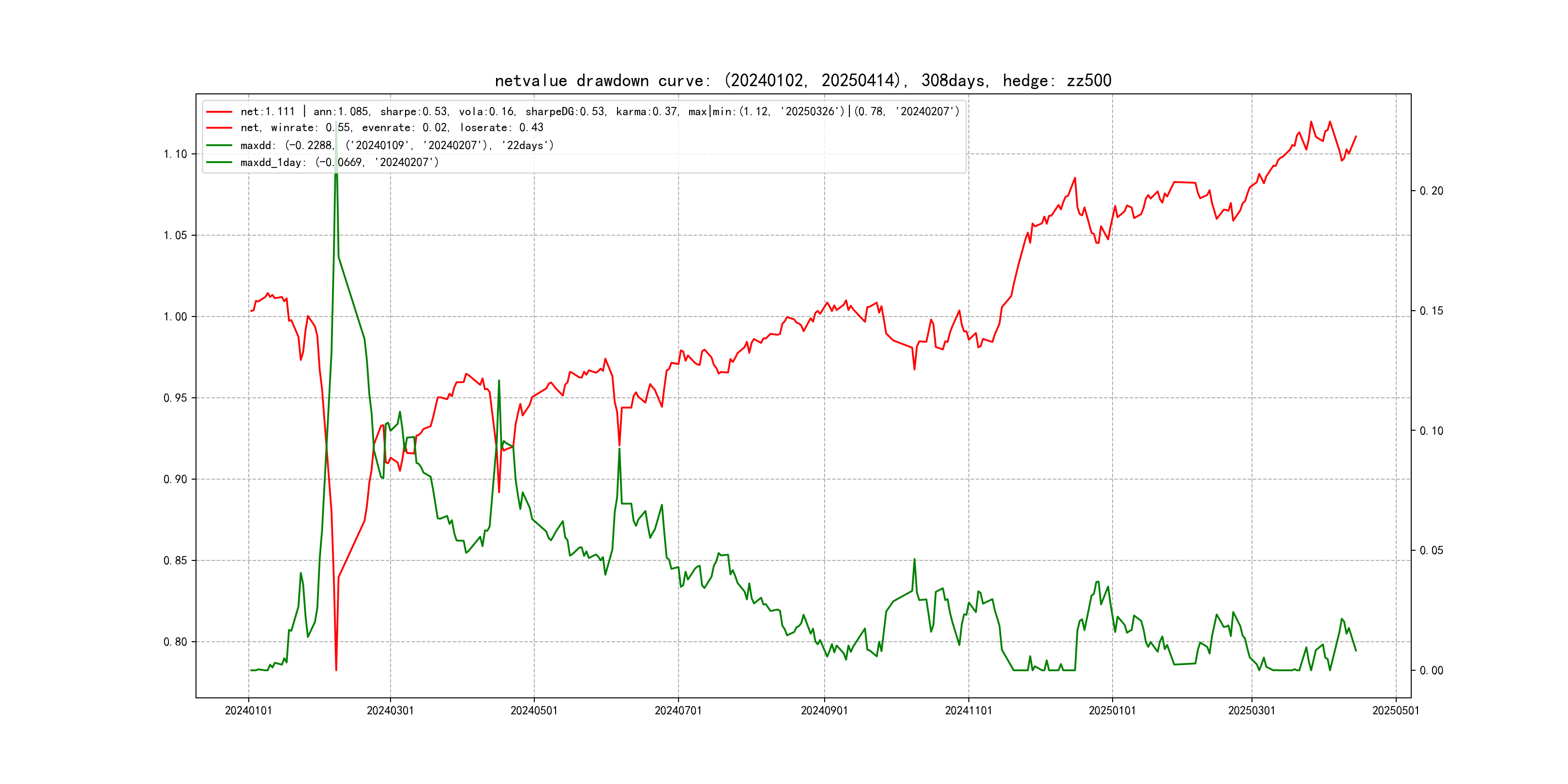Click the 20250101 x-axis date label

[x=1112, y=711]
